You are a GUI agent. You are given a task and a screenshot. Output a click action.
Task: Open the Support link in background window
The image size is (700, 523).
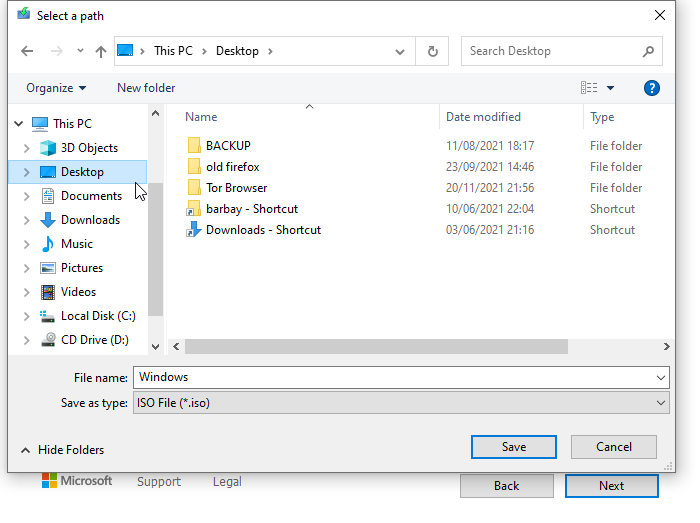click(x=159, y=481)
